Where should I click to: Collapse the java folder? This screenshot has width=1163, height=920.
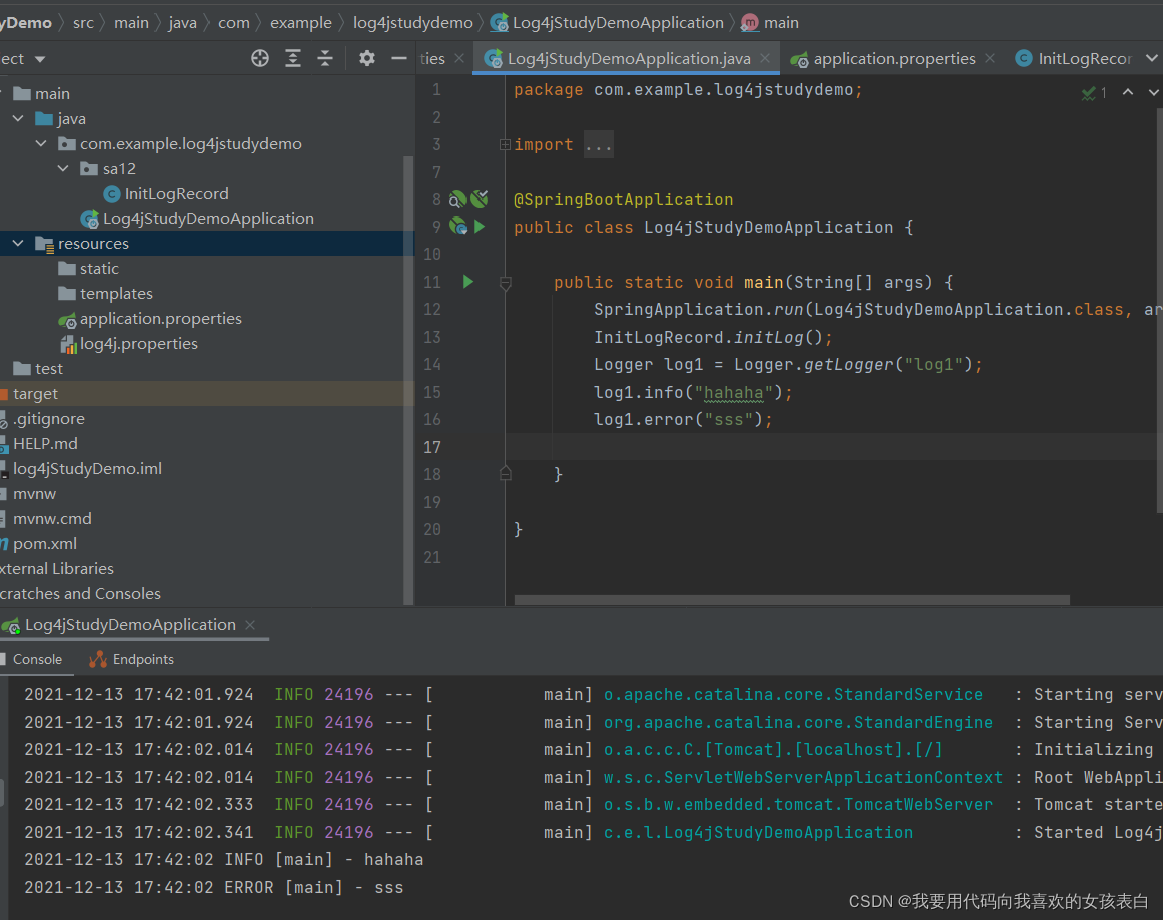coord(19,119)
